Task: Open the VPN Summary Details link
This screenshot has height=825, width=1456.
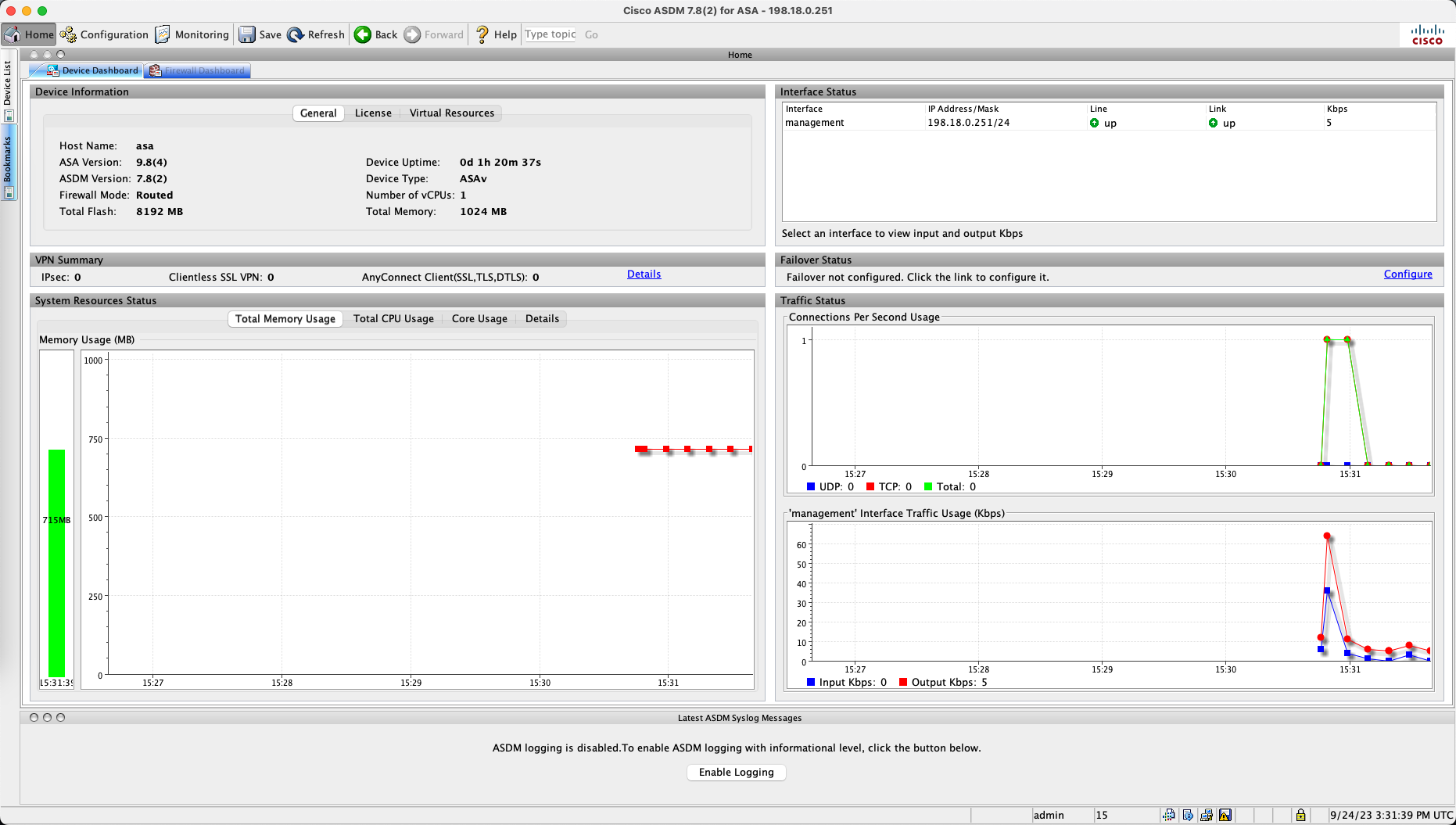Action: tap(644, 274)
